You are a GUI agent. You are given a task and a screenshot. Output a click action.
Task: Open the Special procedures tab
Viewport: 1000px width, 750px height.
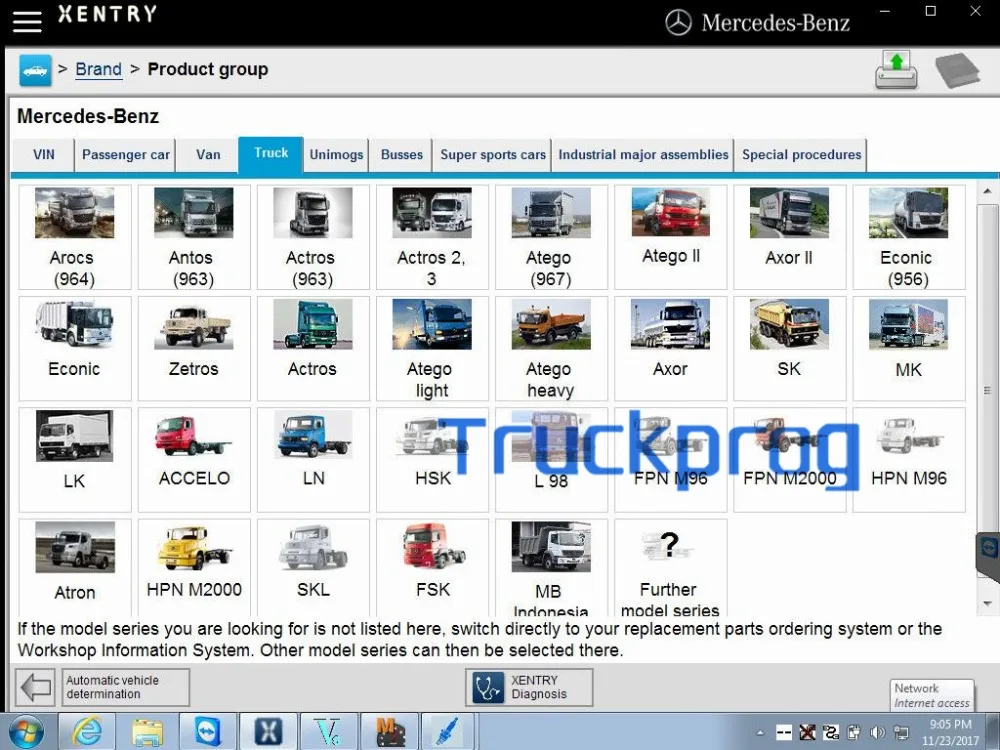[801, 155]
